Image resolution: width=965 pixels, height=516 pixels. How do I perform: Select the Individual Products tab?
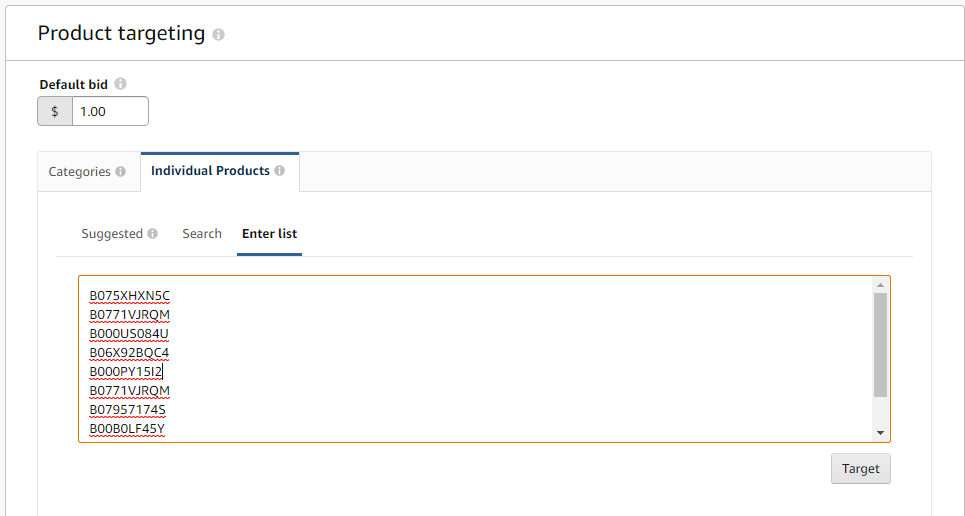tap(210, 171)
